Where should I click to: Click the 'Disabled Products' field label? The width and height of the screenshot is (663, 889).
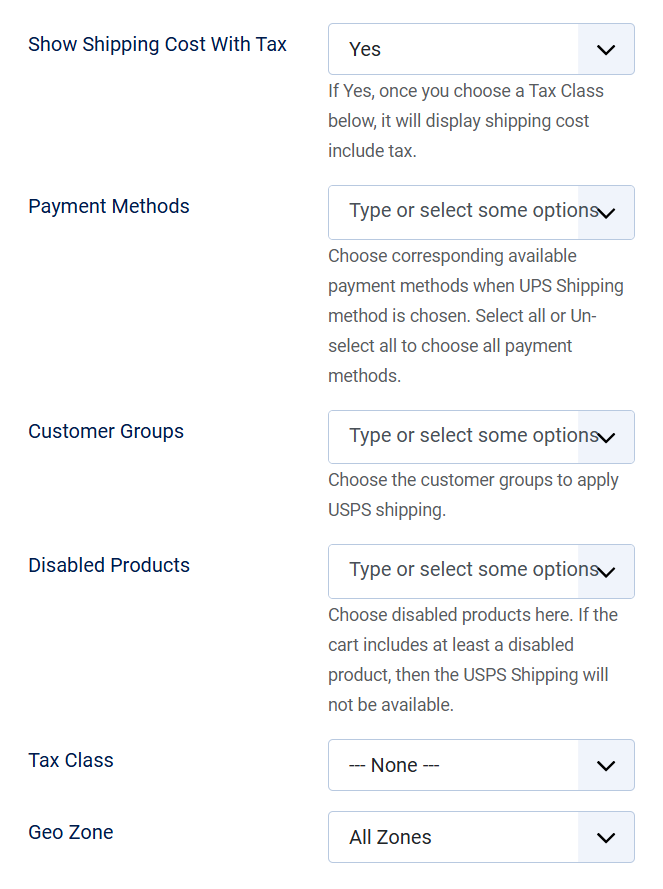109,566
